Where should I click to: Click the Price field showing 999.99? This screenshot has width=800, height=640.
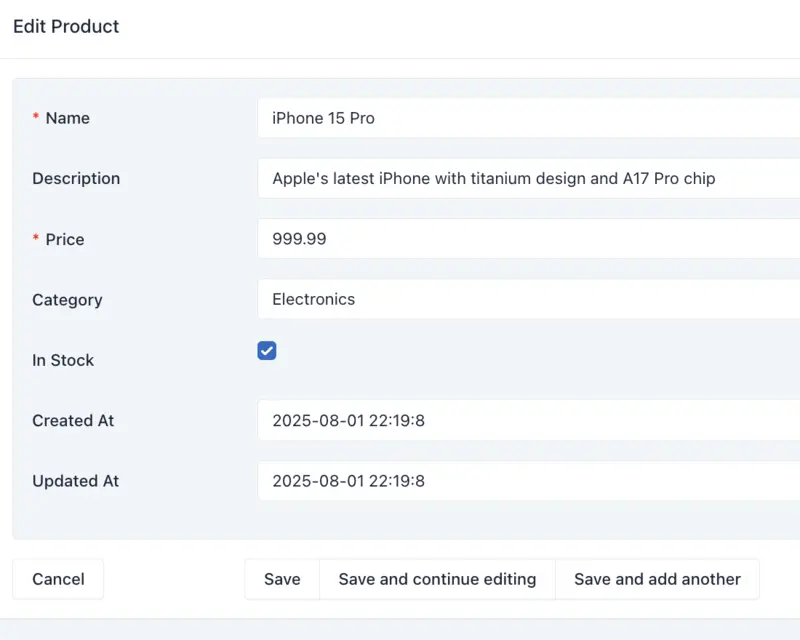coord(529,238)
